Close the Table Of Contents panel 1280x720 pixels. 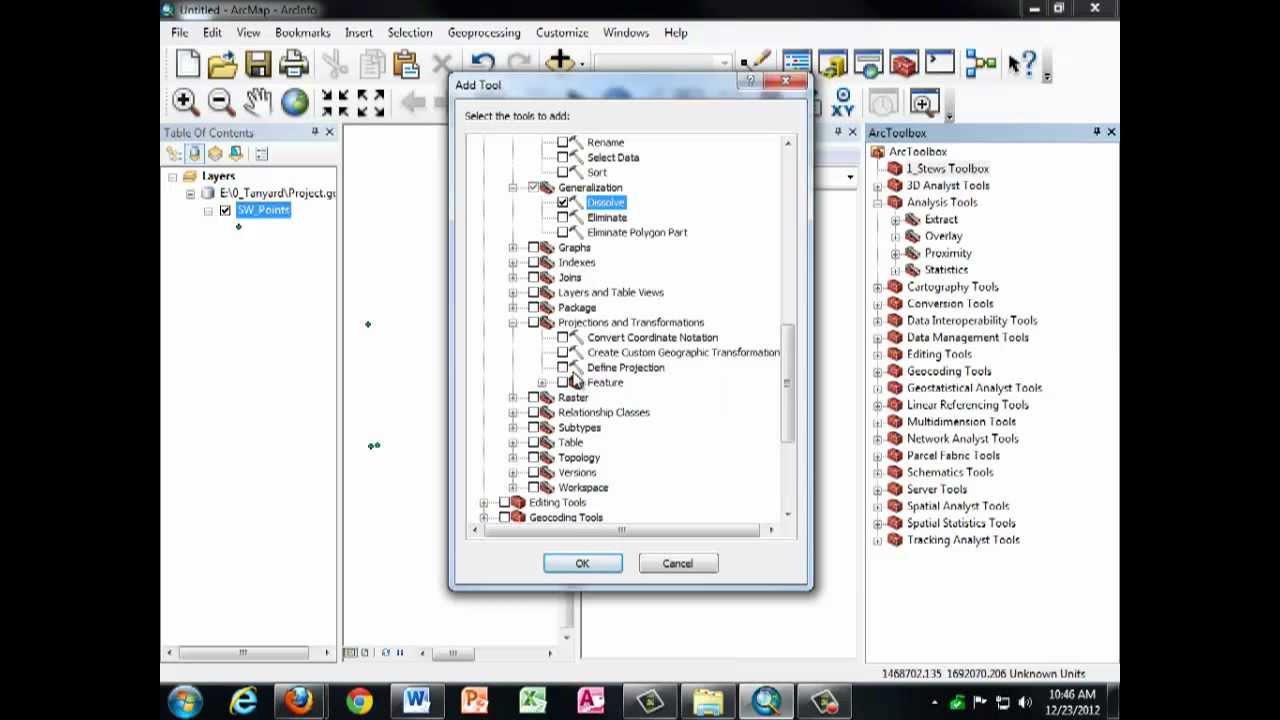[x=329, y=132]
